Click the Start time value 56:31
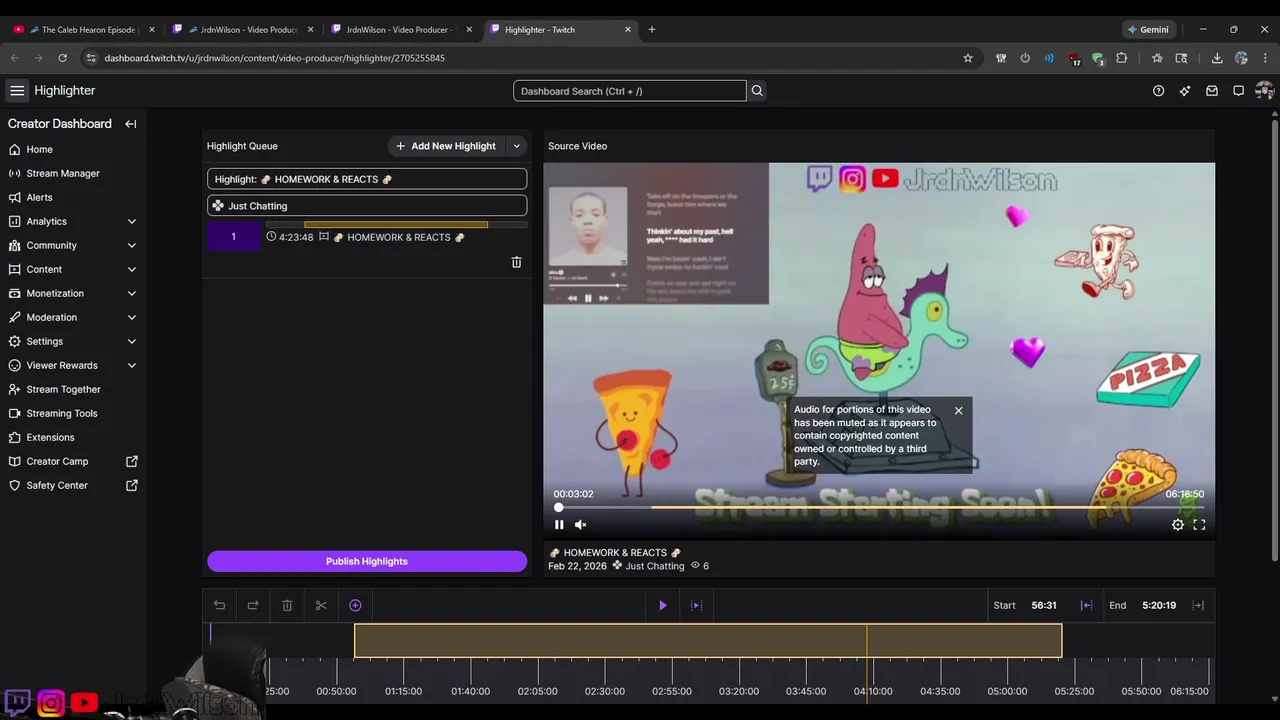This screenshot has width=1280, height=720. click(1044, 605)
